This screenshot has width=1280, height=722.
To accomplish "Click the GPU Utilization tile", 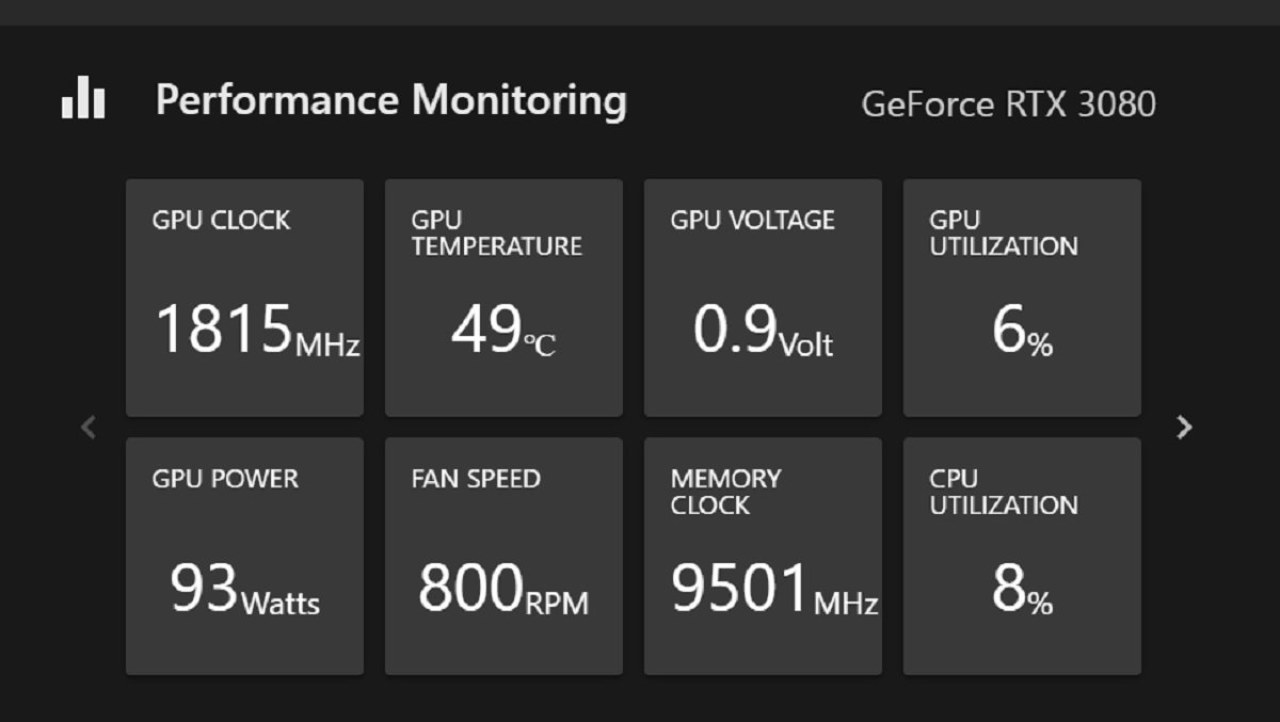I will click(1022, 298).
